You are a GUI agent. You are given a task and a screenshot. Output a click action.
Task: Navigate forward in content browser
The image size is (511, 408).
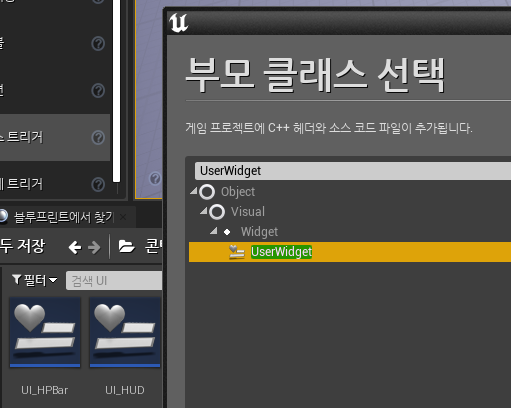[94, 248]
